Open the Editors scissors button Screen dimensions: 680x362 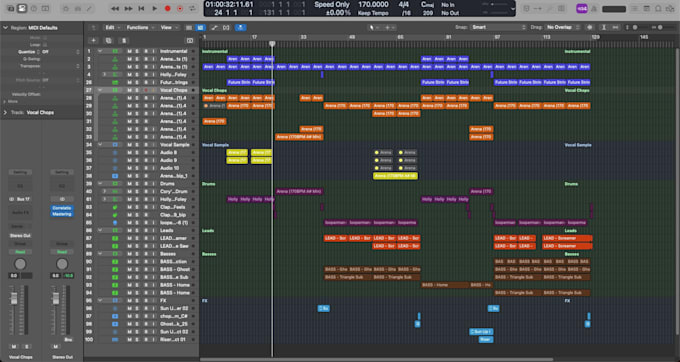point(89,8)
